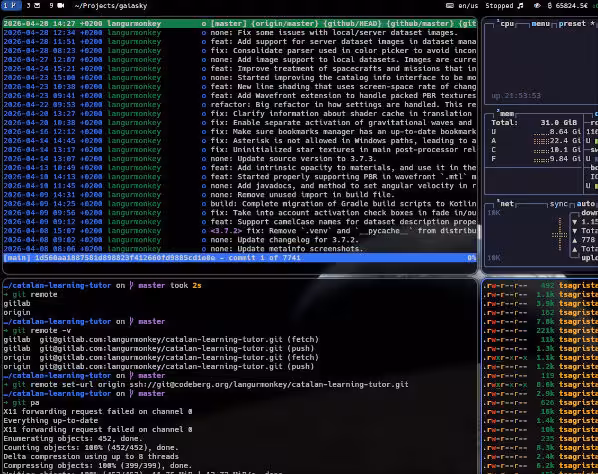The image size is (598, 474).
Task: Click 'Everything up-to-date' output line
Action: click(51, 420)
